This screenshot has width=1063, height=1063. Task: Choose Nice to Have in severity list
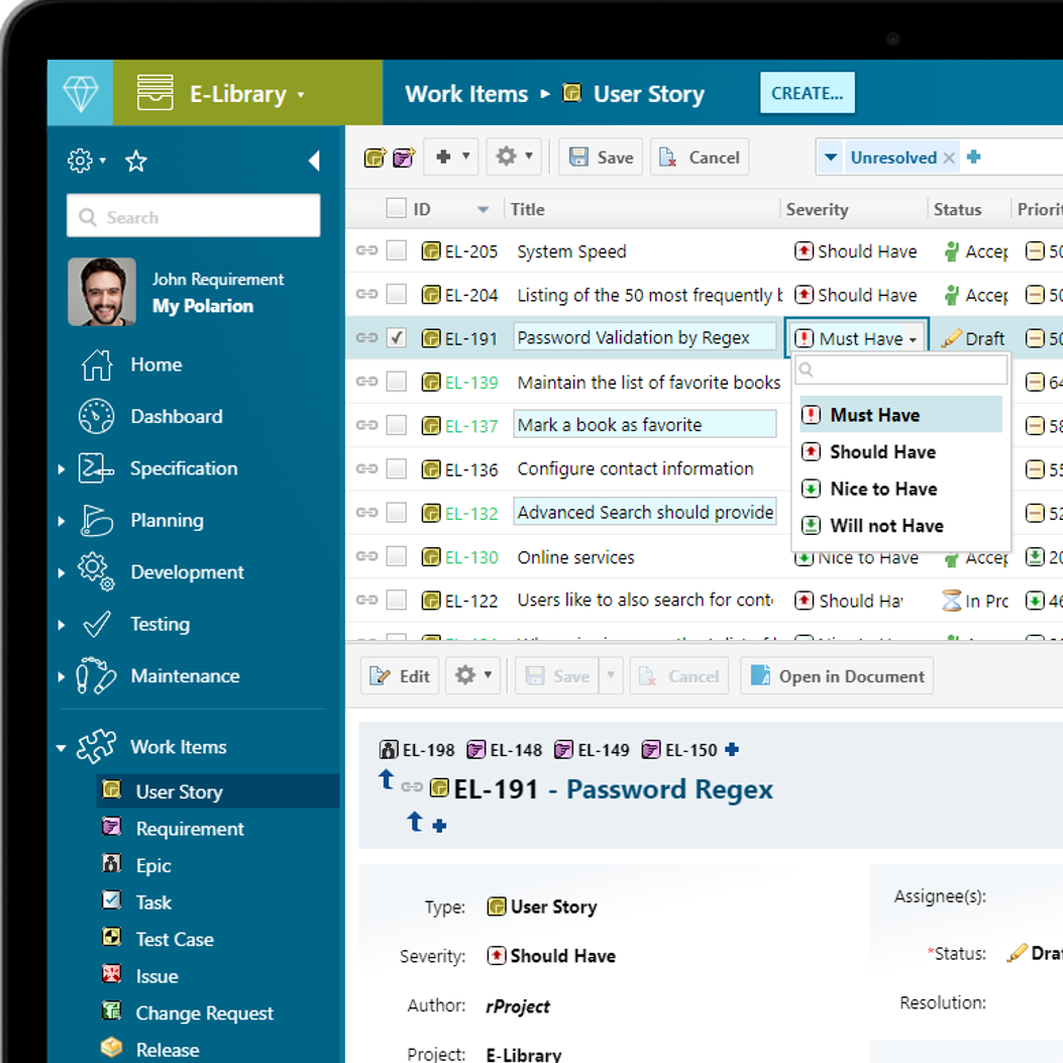[x=900, y=489]
